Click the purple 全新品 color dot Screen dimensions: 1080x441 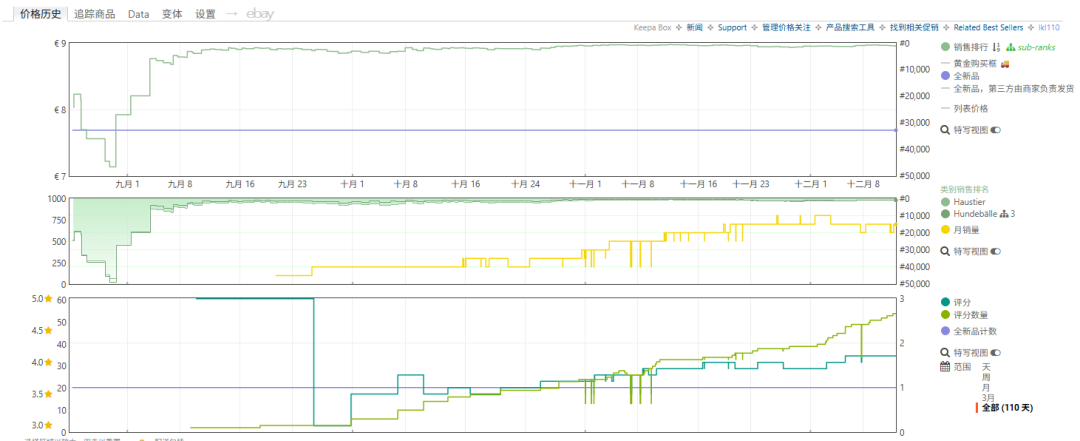(x=945, y=76)
